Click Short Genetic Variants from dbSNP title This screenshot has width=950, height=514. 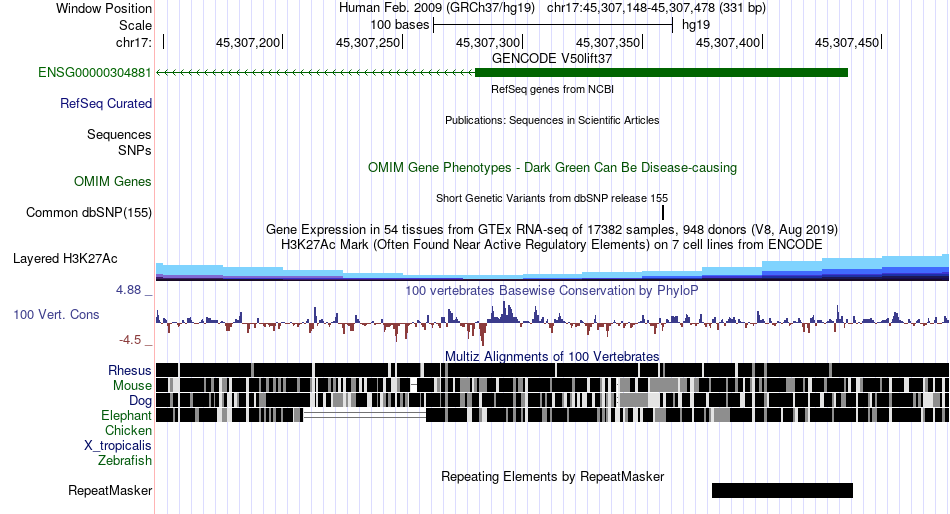tap(552, 198)
